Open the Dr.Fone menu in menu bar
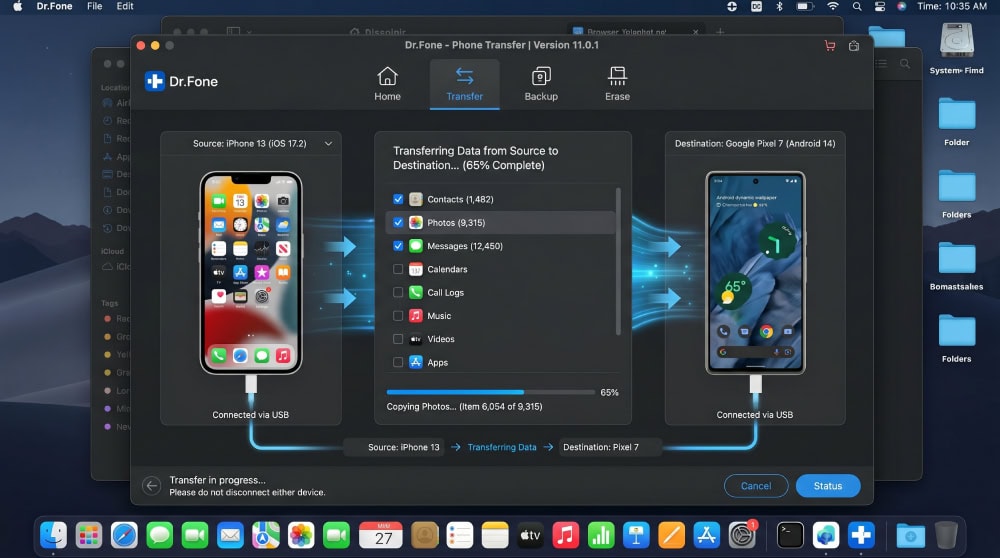 pyautogui.click(x=54, y=6)
